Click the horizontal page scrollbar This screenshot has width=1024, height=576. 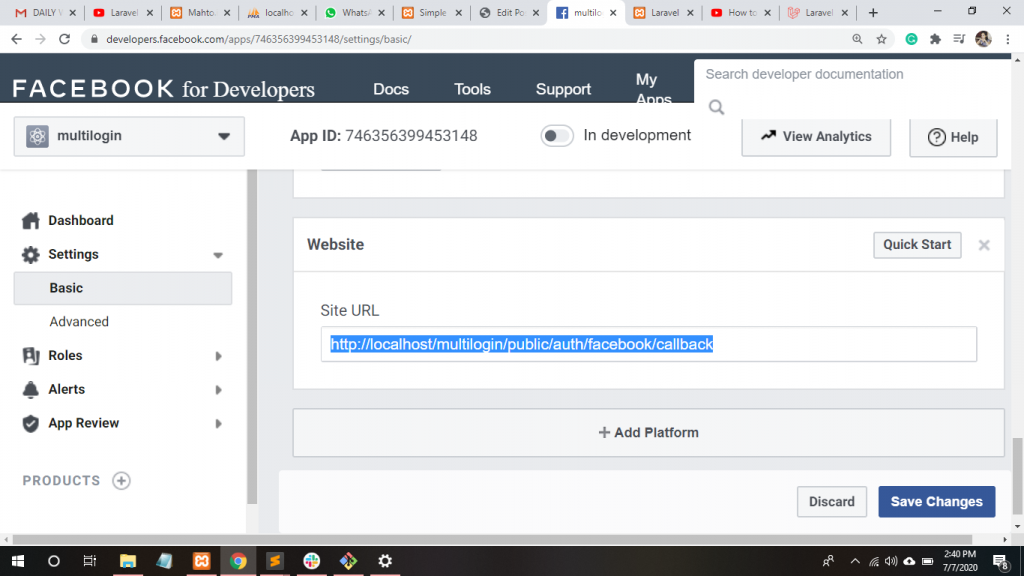point(492,539)
